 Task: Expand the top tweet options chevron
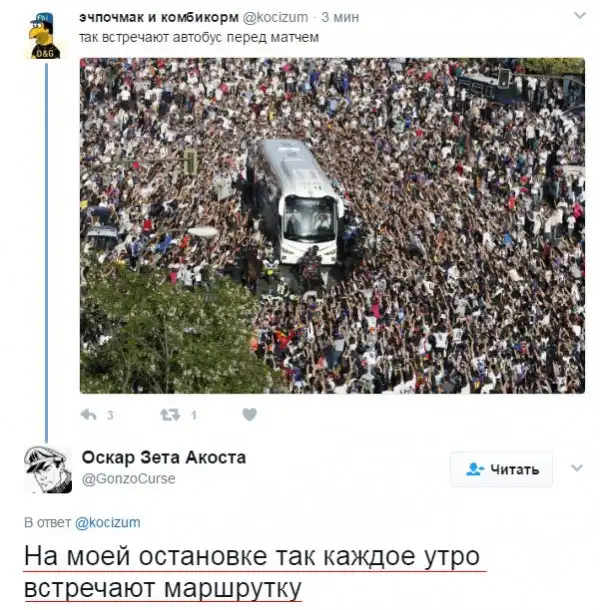point(580,16)
